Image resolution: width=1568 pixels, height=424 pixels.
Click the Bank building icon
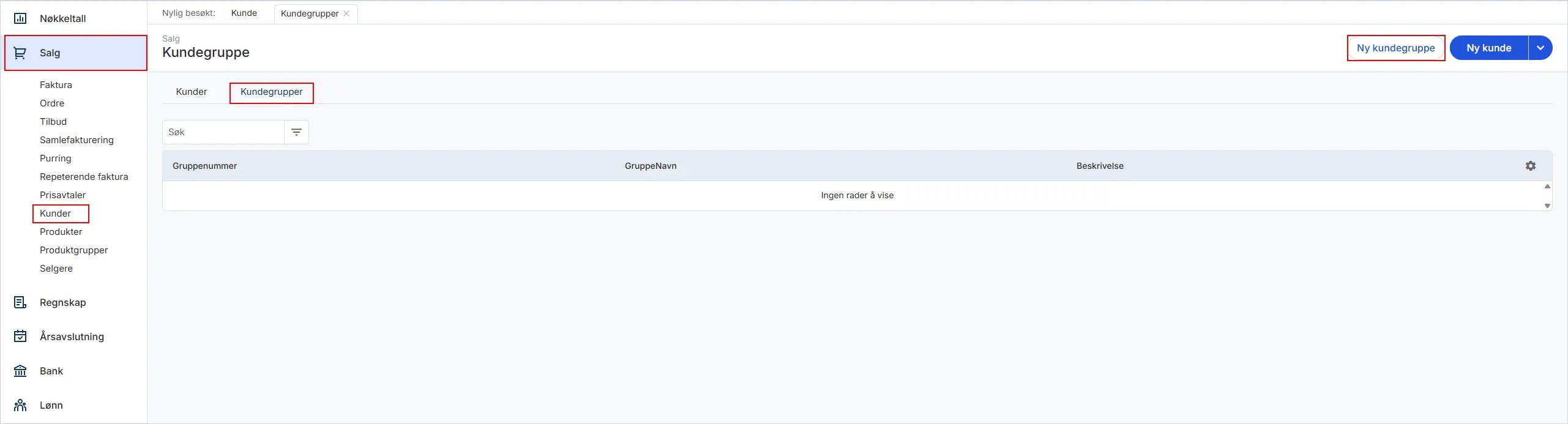[x=20, y=371]
